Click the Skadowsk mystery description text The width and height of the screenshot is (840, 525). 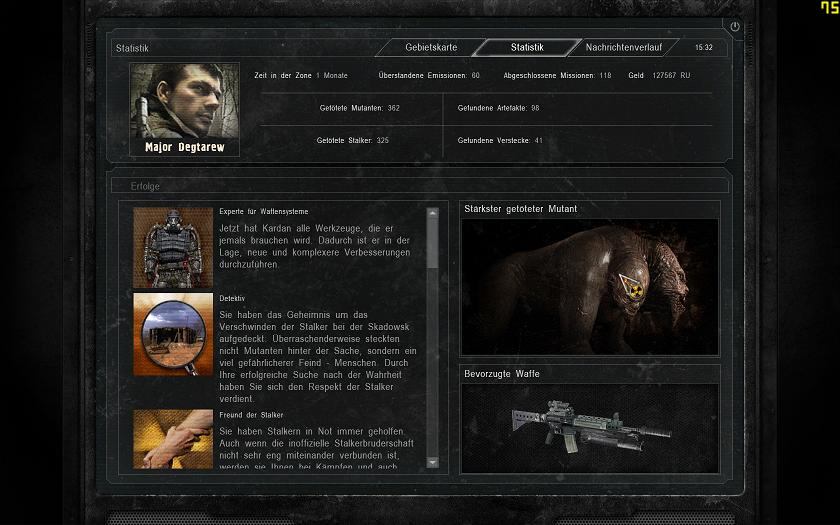click(318, 357)
